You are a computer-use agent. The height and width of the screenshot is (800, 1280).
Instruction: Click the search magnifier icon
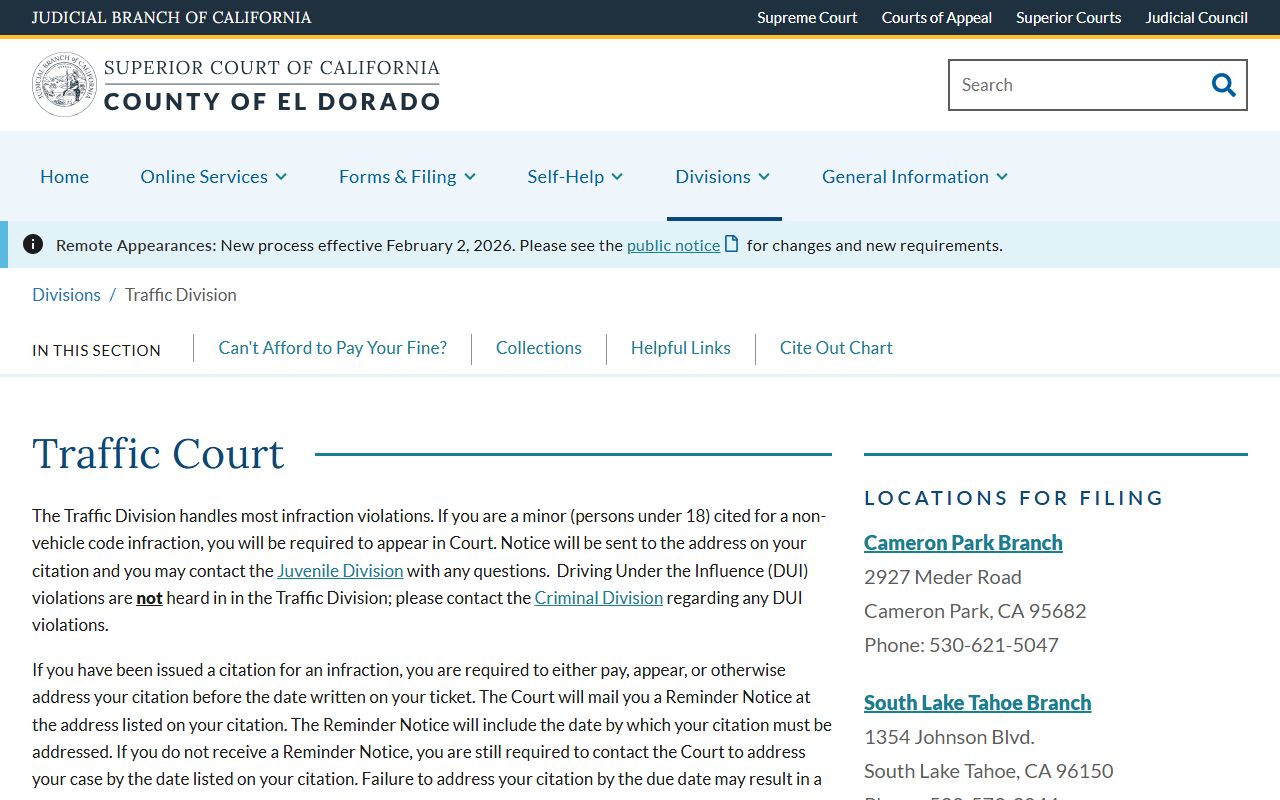(x=1223, y=85)
